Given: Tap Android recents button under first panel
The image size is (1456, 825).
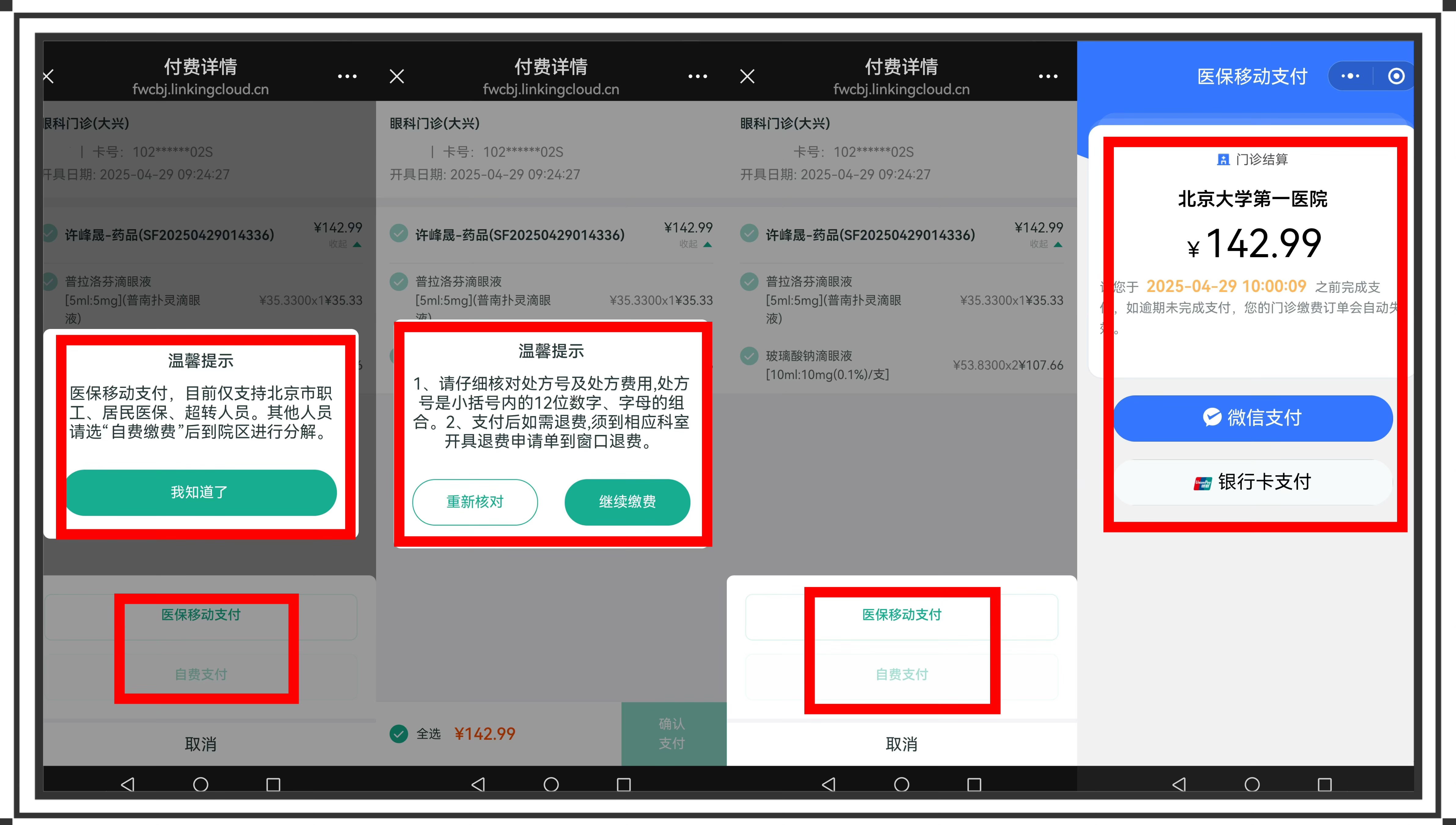Looking at the screenshot, I should [274, 784].
